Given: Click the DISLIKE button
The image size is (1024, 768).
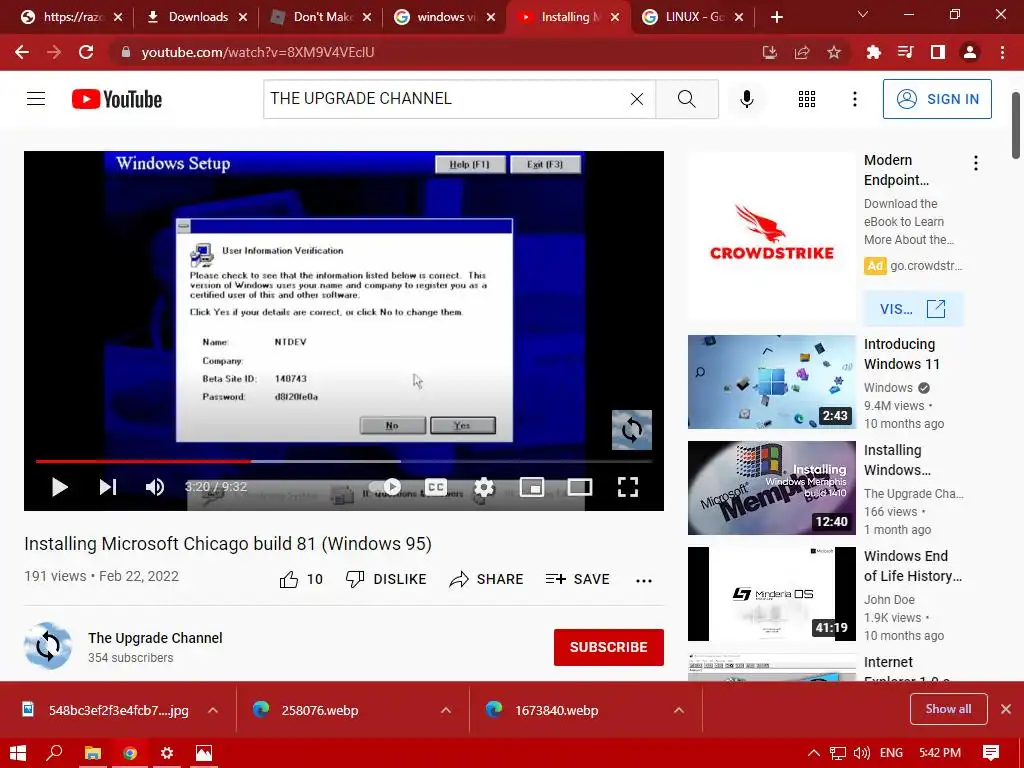Looking at the screenshot, I should (x=386, y=579).
